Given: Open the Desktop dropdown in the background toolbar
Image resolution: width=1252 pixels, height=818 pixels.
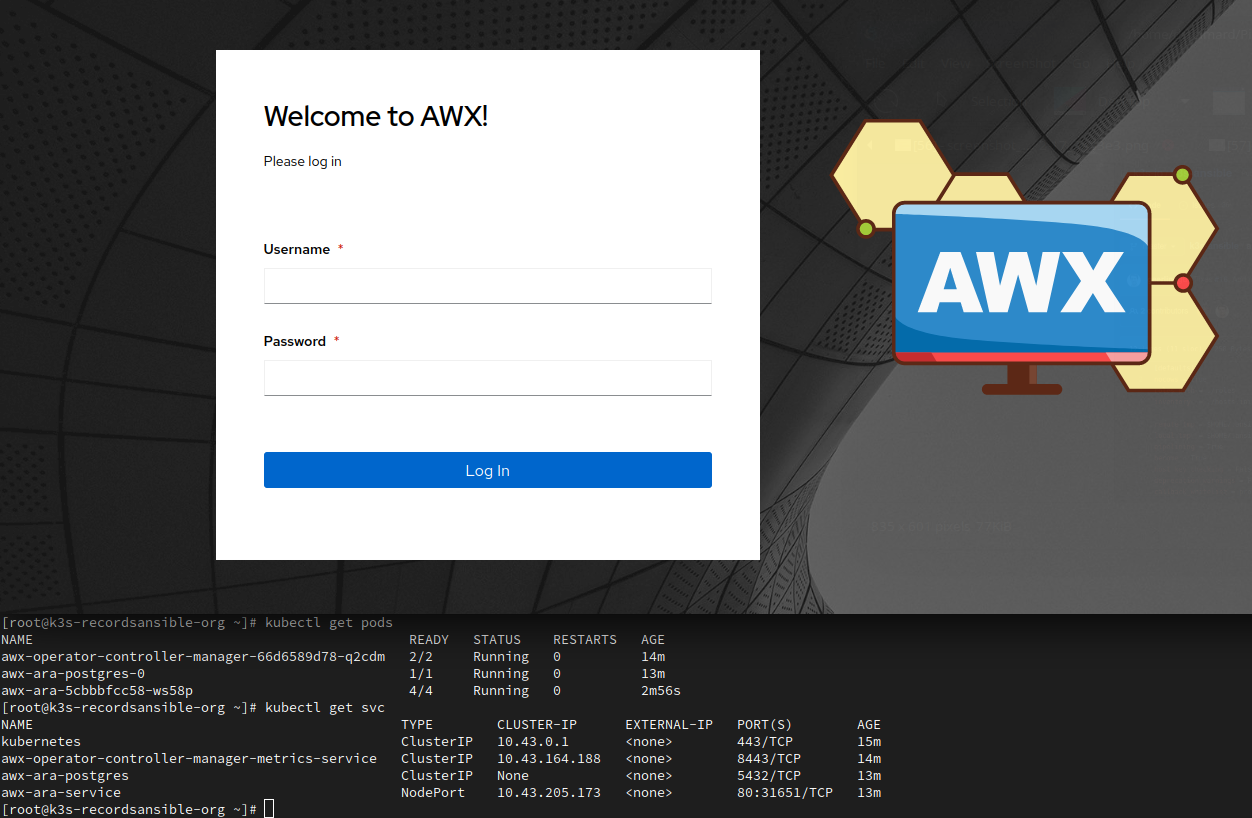Looking at the screenshot, I should tap(1124, 102).
